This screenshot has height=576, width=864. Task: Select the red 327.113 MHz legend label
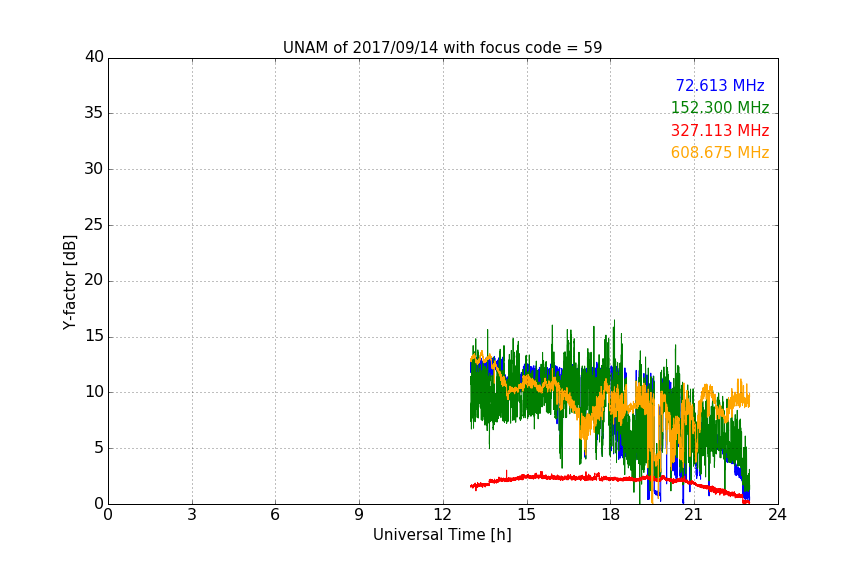tap(720, 131)
